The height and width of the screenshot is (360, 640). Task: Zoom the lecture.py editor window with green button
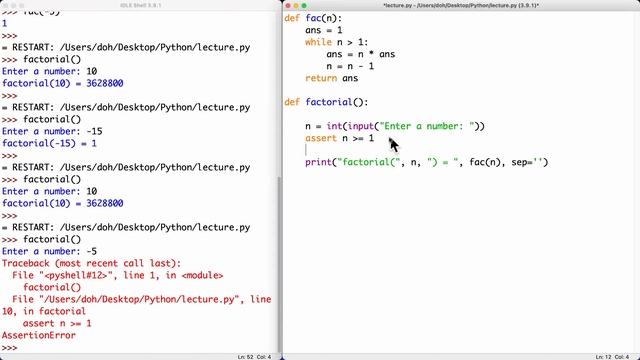coord(304,6)
